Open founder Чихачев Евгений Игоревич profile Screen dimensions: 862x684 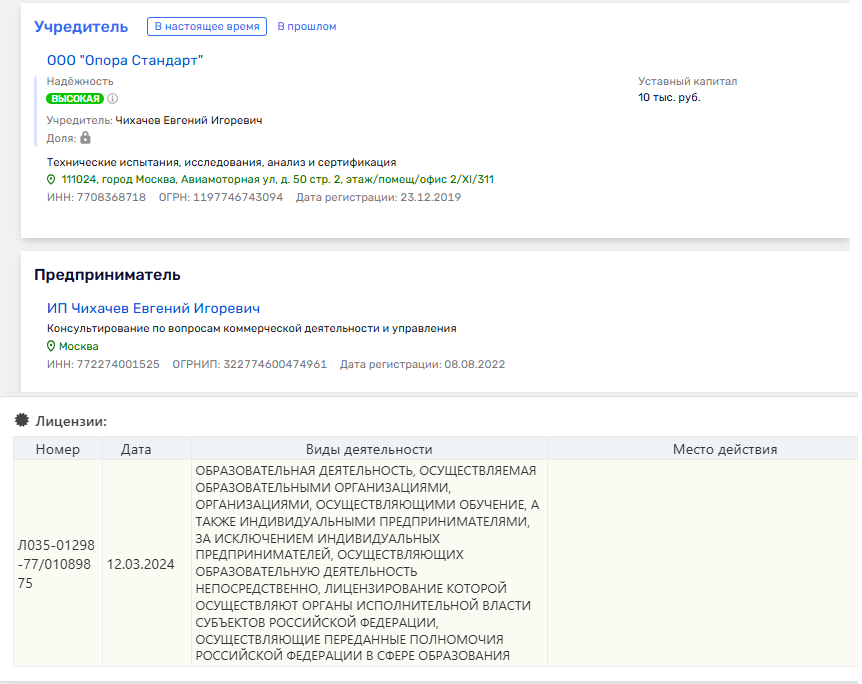(191, 118)
